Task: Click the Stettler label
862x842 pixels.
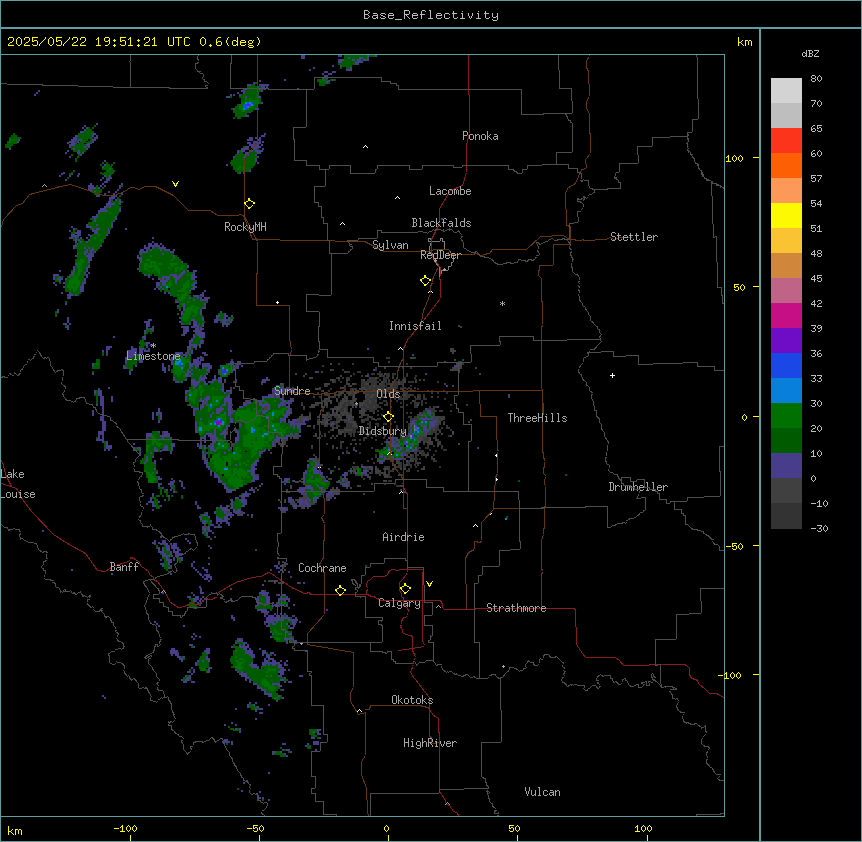Action: (634, 237)
